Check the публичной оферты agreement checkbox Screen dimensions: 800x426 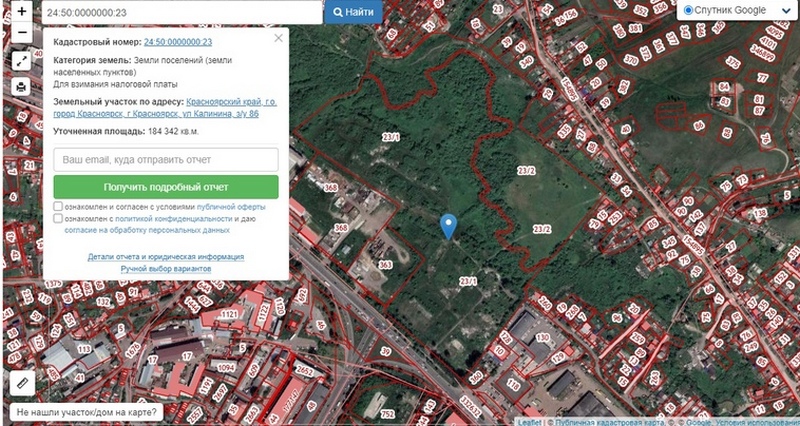(x=61, y=207)
